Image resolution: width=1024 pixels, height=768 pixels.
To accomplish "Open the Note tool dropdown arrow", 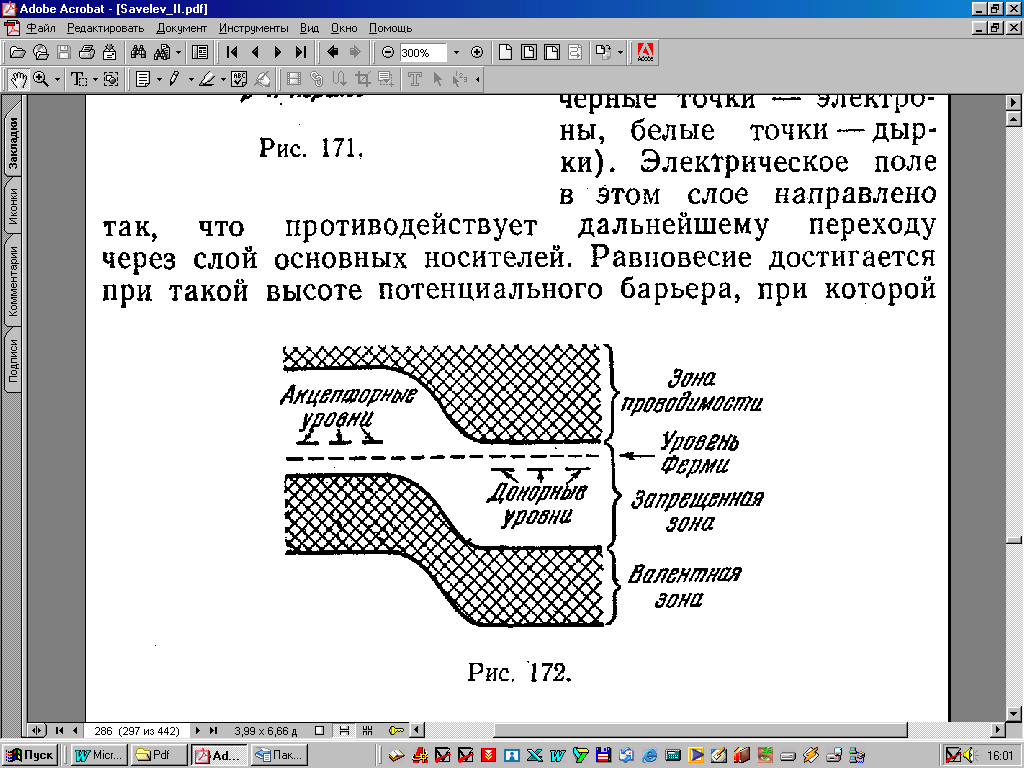I will [x=159, y=80].
